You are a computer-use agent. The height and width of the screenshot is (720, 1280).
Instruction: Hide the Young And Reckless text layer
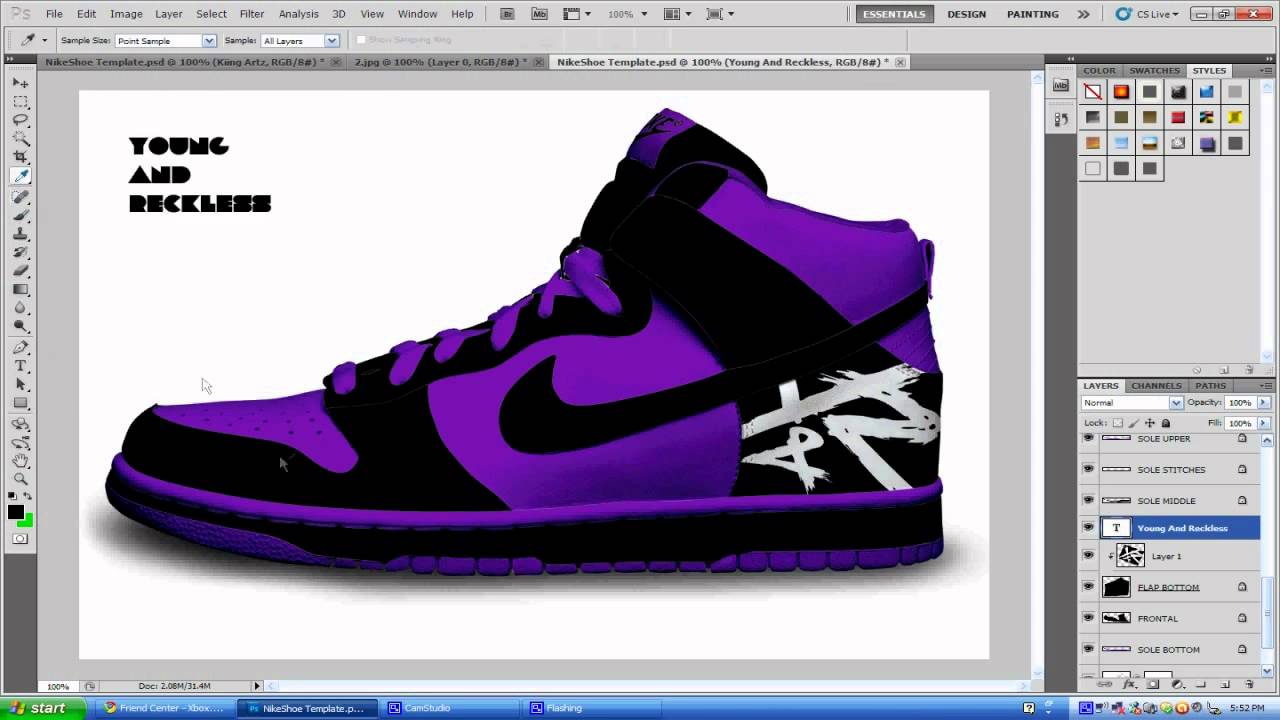1088,528
